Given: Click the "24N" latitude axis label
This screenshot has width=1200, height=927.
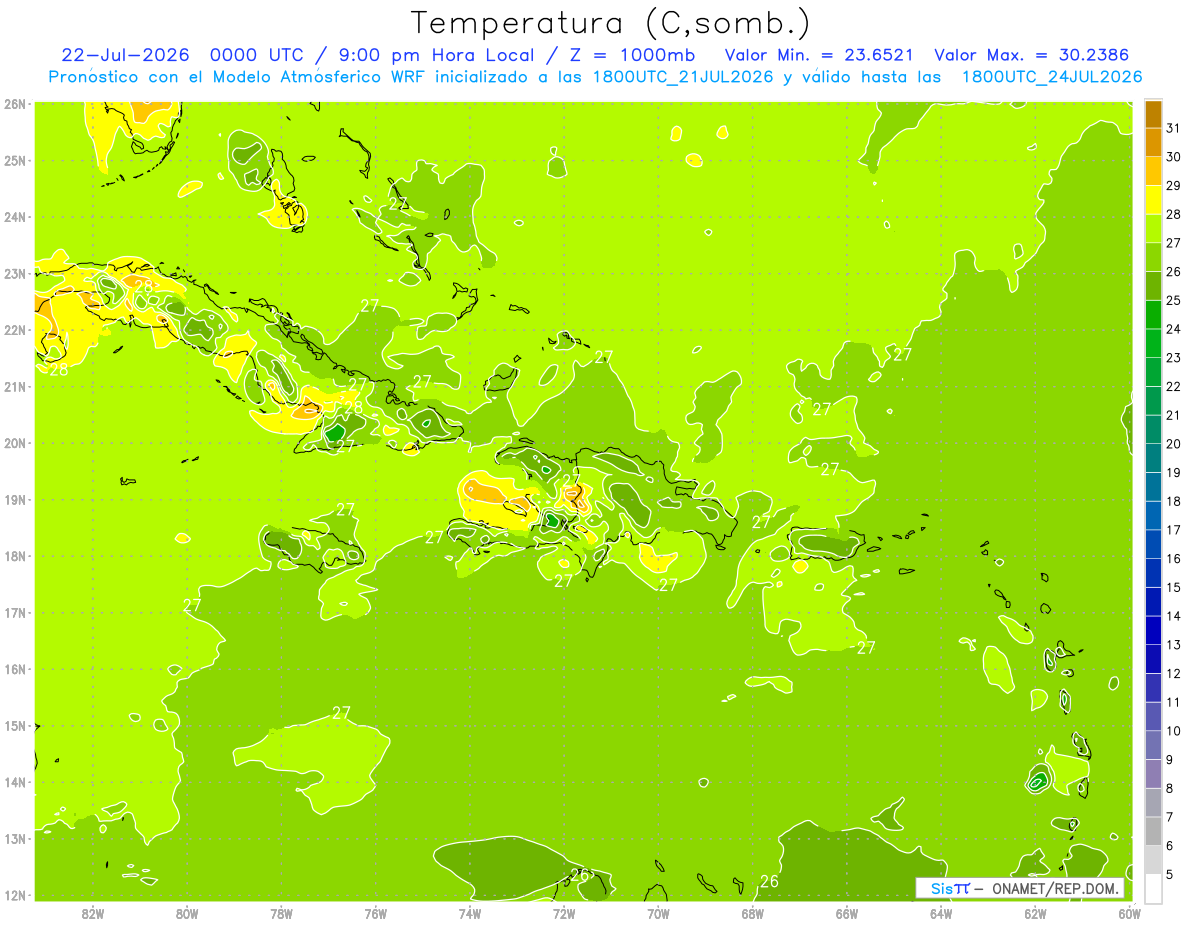Looking at the screenshot, I should (x=15, y=217).
